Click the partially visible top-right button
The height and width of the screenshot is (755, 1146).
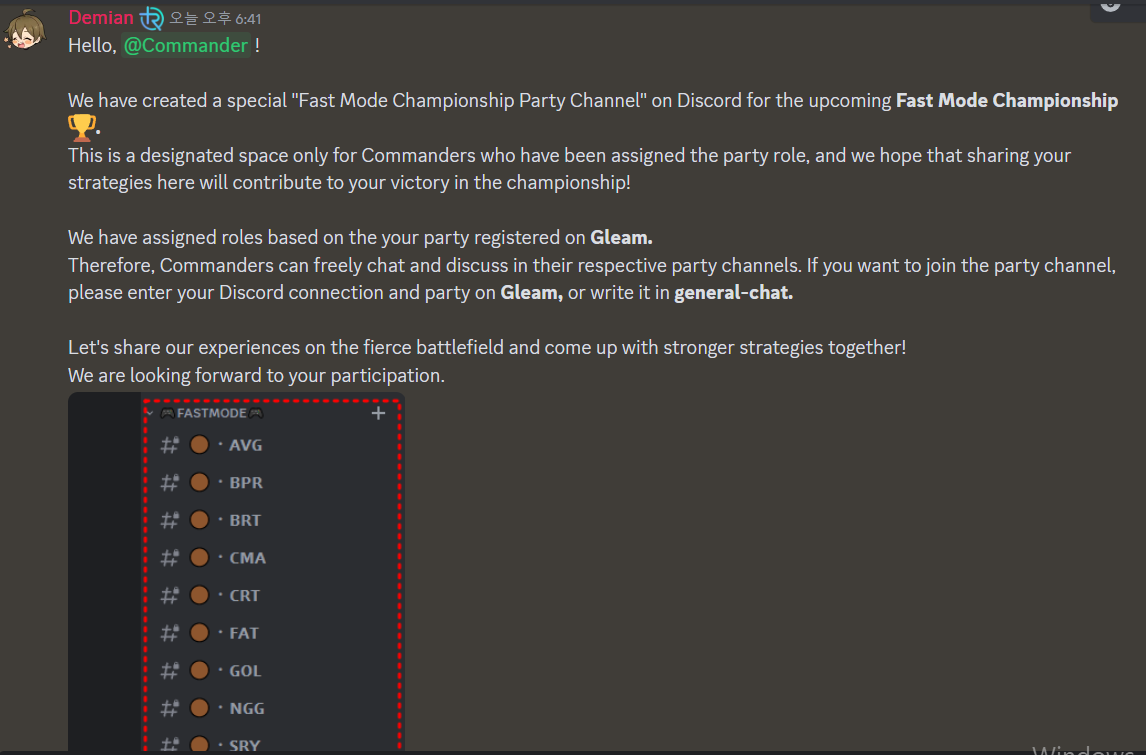tap(1117, 10)
